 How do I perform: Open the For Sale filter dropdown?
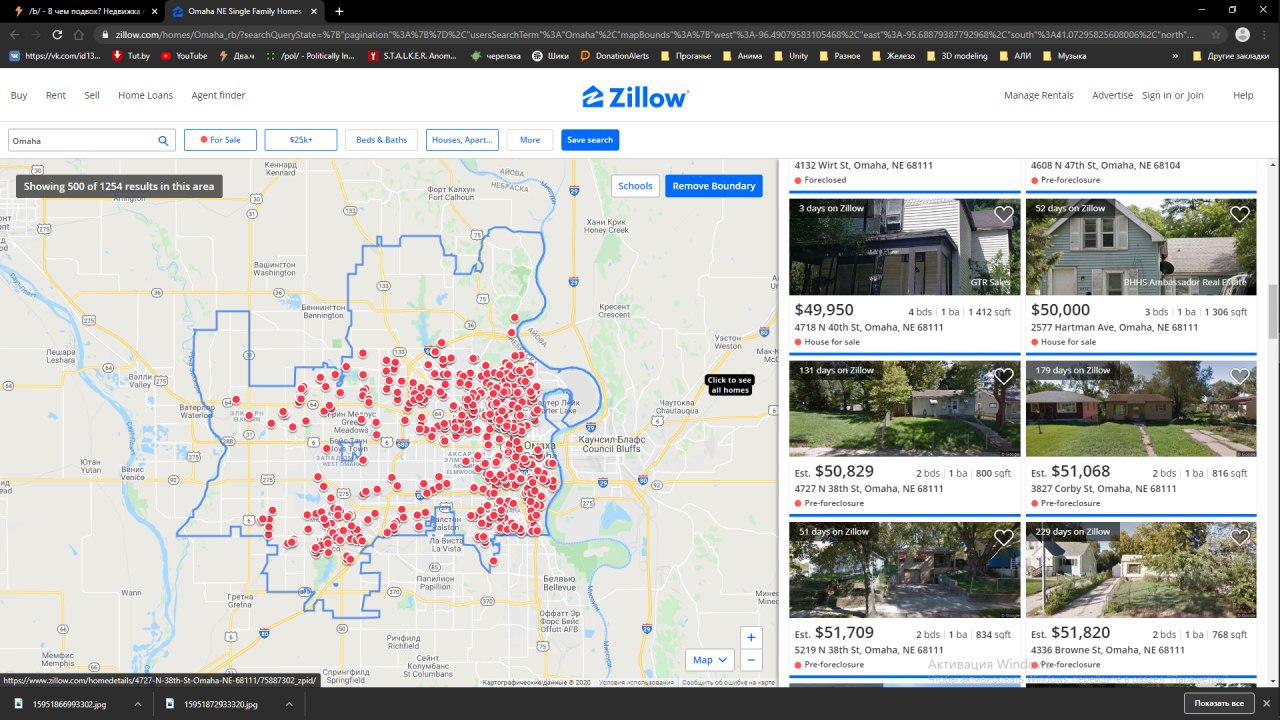coord(220,140)
